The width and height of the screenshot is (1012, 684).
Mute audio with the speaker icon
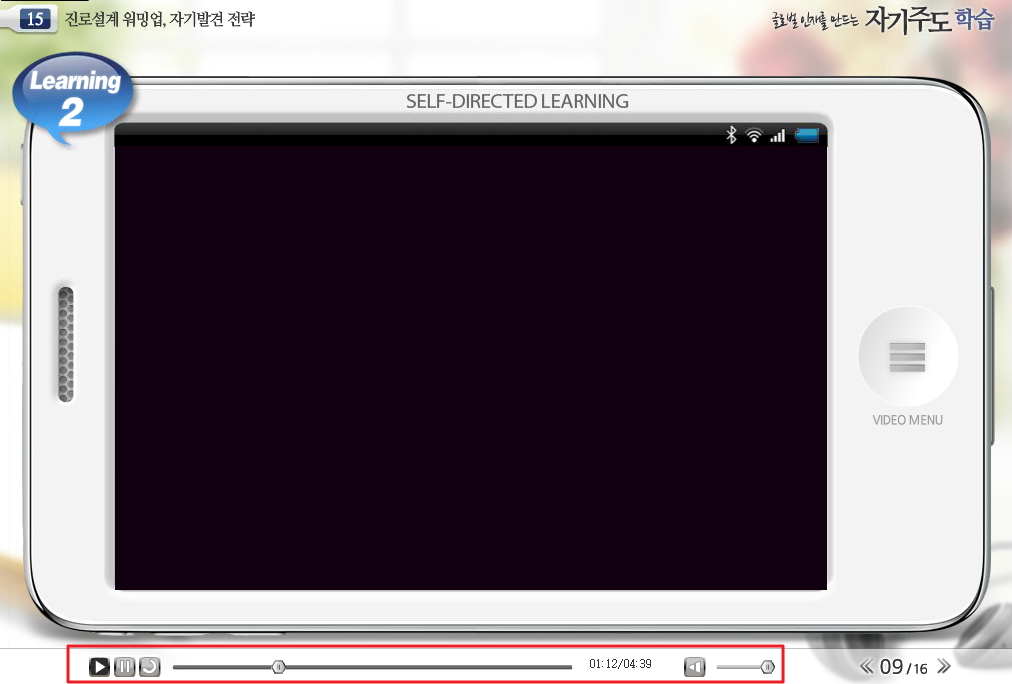694,667
